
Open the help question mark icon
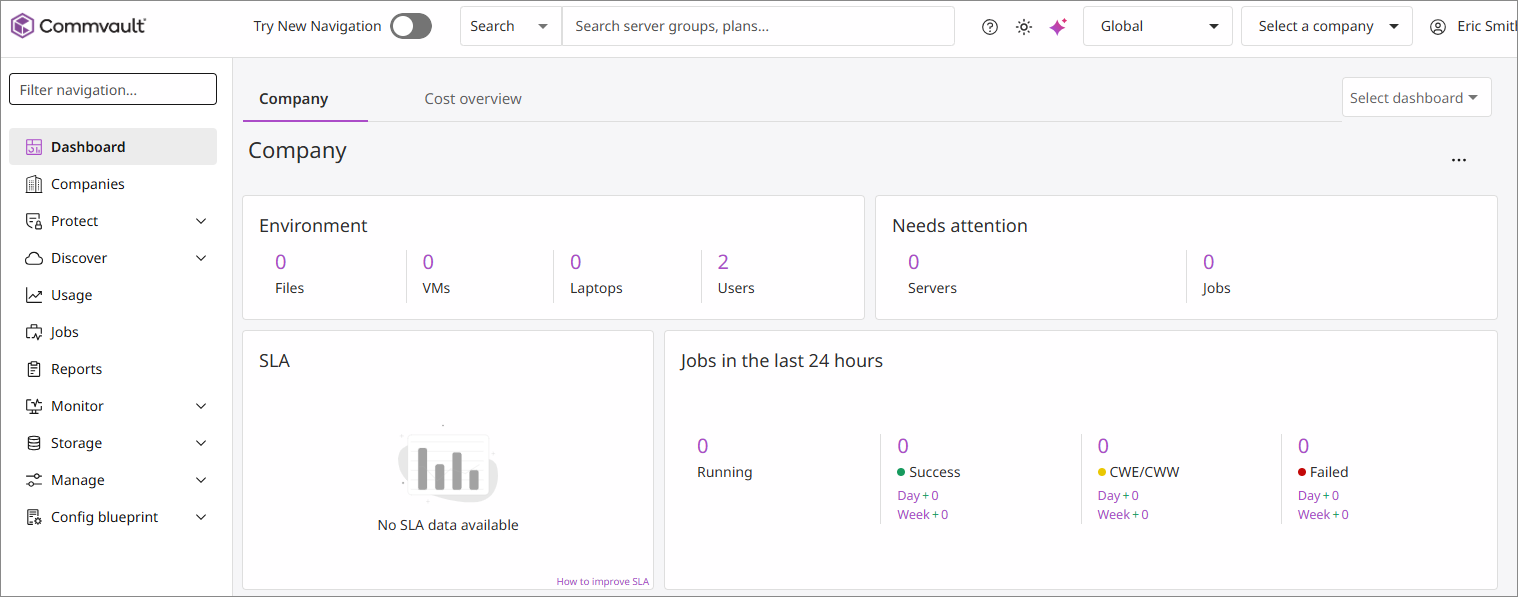click(x=990, y=27)
